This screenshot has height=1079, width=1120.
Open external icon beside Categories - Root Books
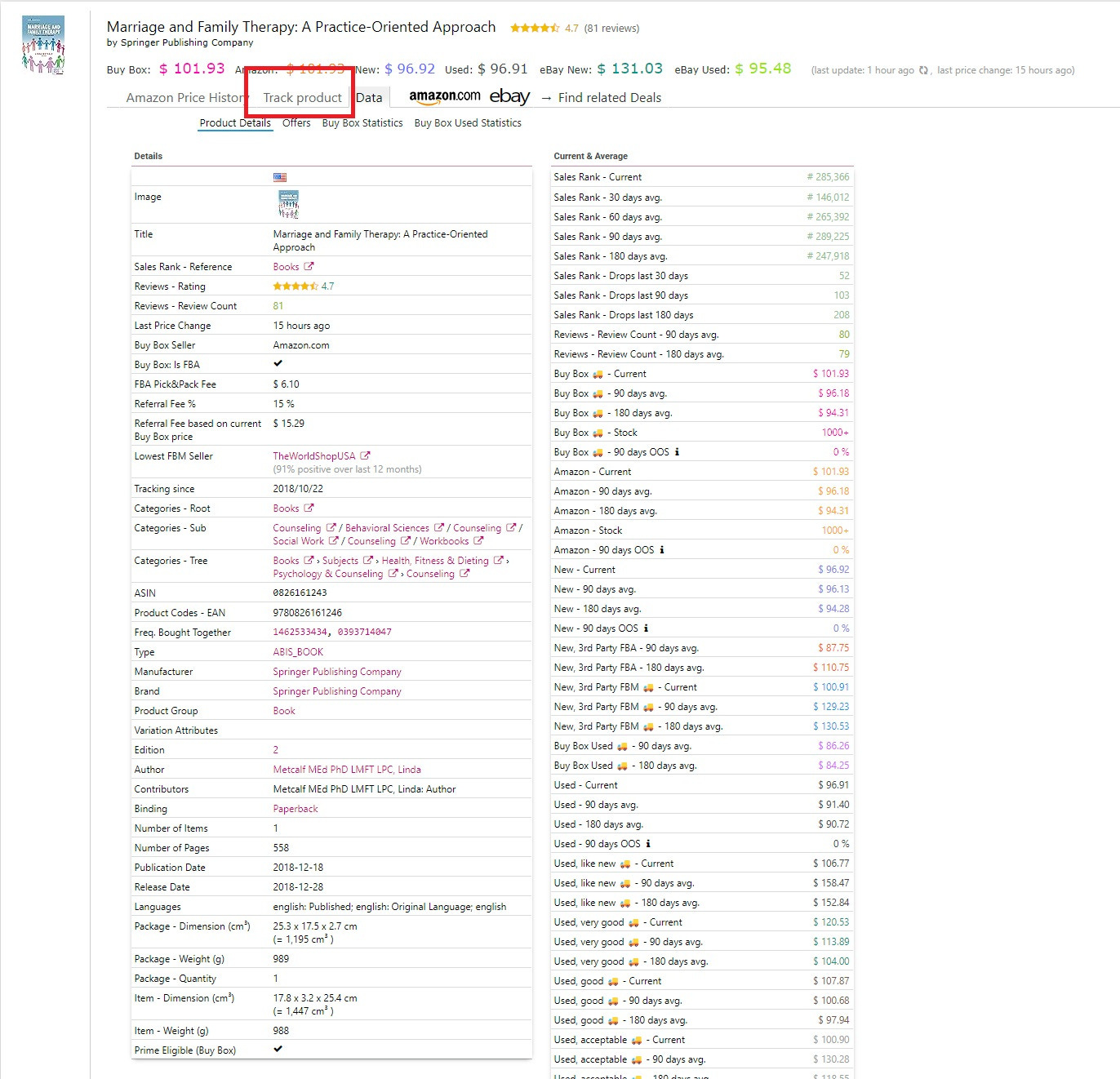click(x=309, y=508)
